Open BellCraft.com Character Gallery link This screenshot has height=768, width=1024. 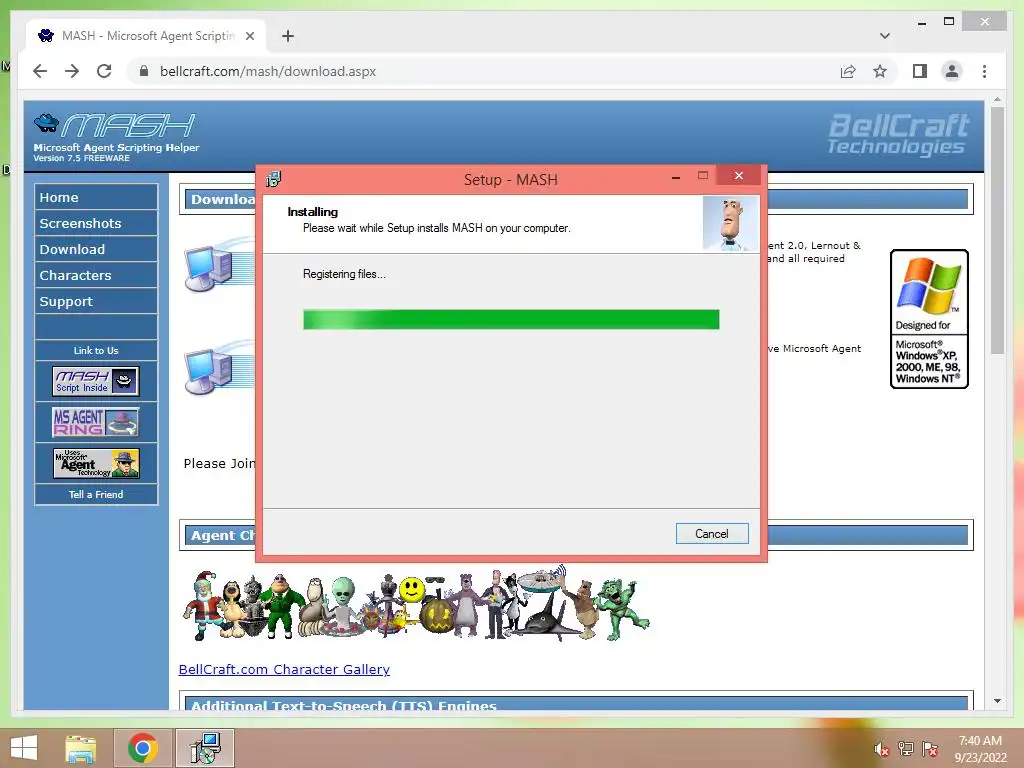click(284, 669)
